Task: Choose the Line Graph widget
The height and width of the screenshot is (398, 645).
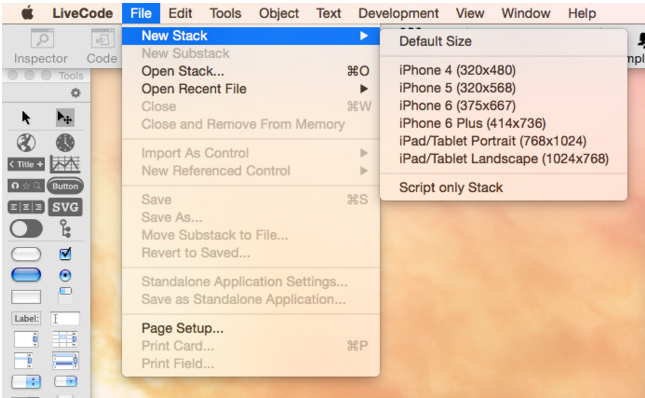Action: (65, 164)
